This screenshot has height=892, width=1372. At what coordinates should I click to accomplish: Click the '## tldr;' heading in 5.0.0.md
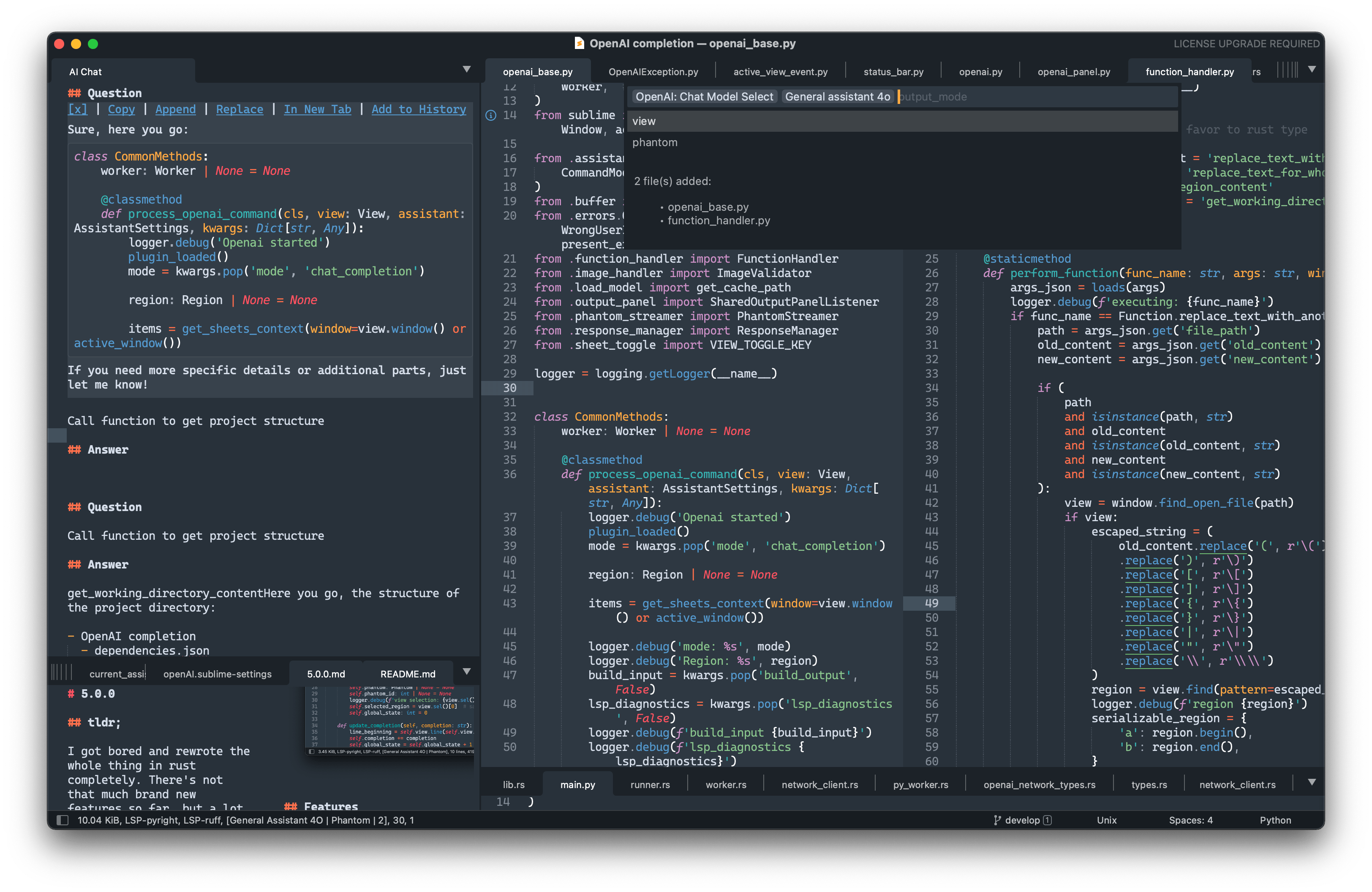pyautogui.click(x=94, y=722)
